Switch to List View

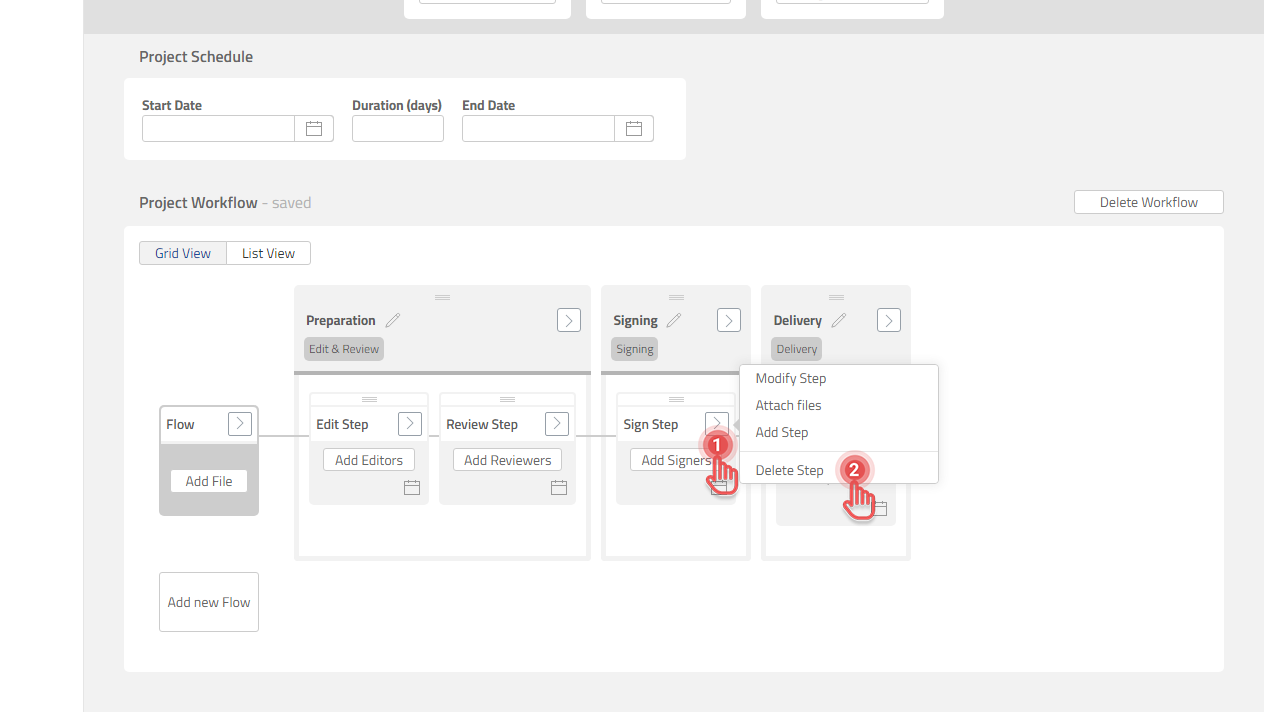click(x=268, y=254)
